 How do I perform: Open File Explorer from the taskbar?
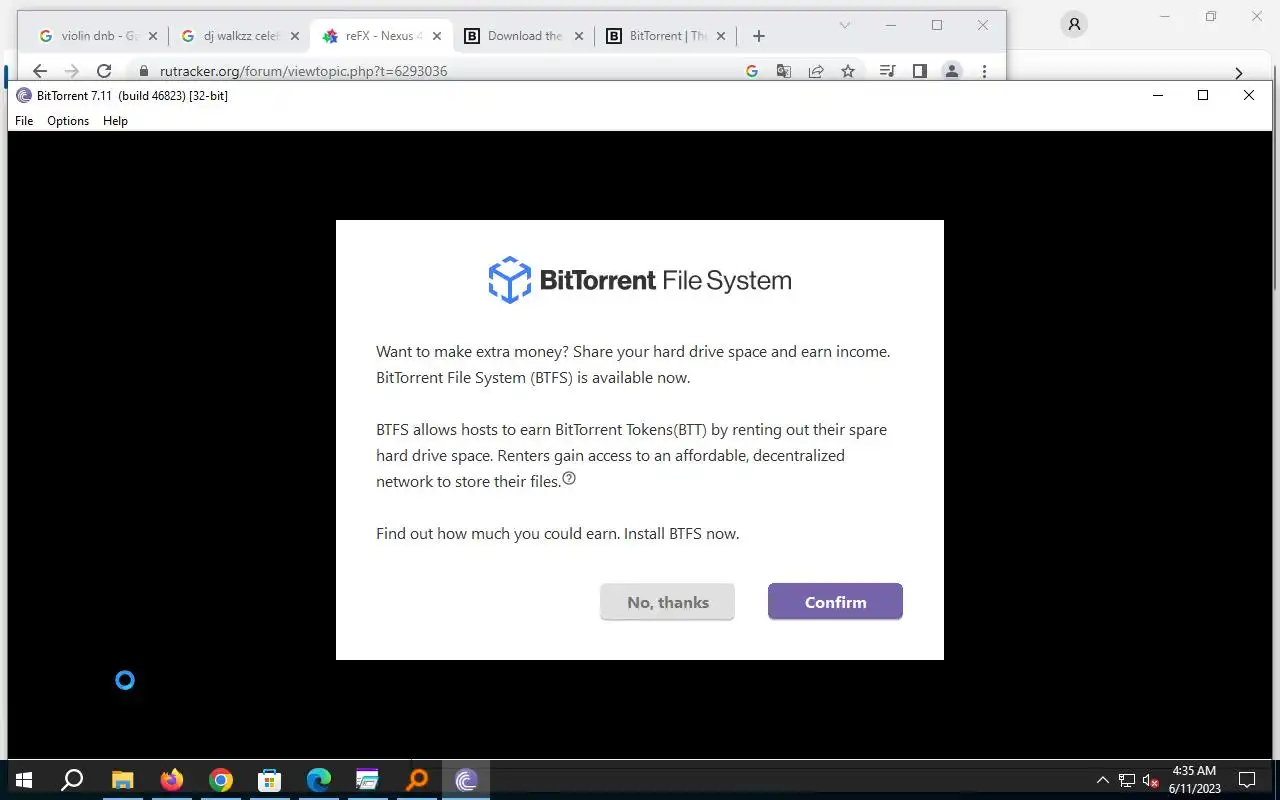[122, 780]
